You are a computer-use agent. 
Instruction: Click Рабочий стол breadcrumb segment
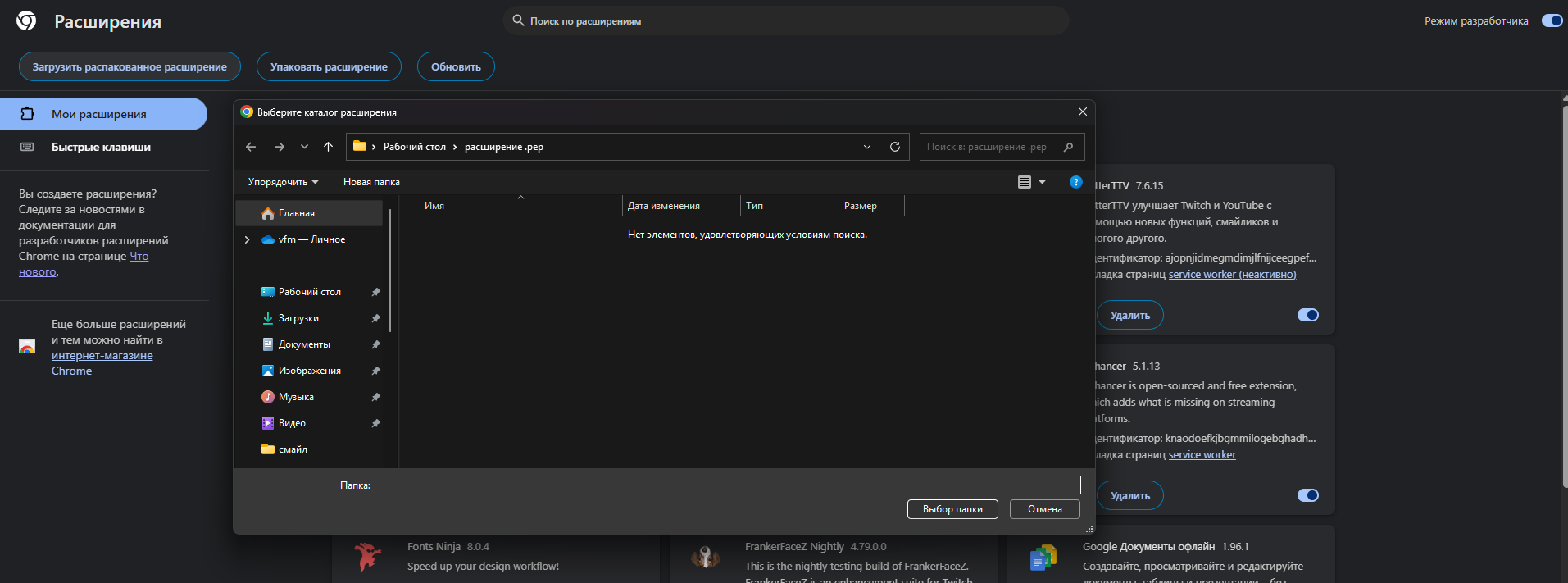[415, 147]
